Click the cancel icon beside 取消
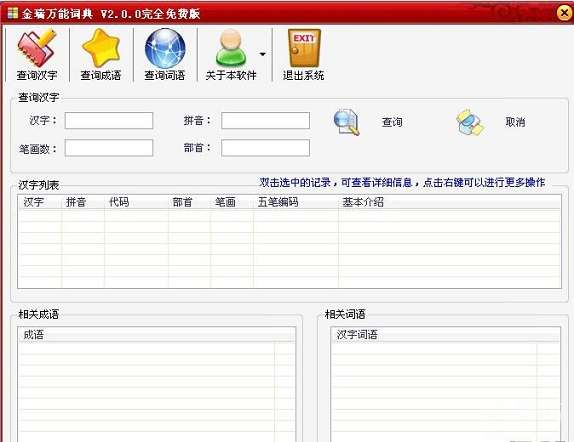This screenshot has height=442, width=574. 470,122
